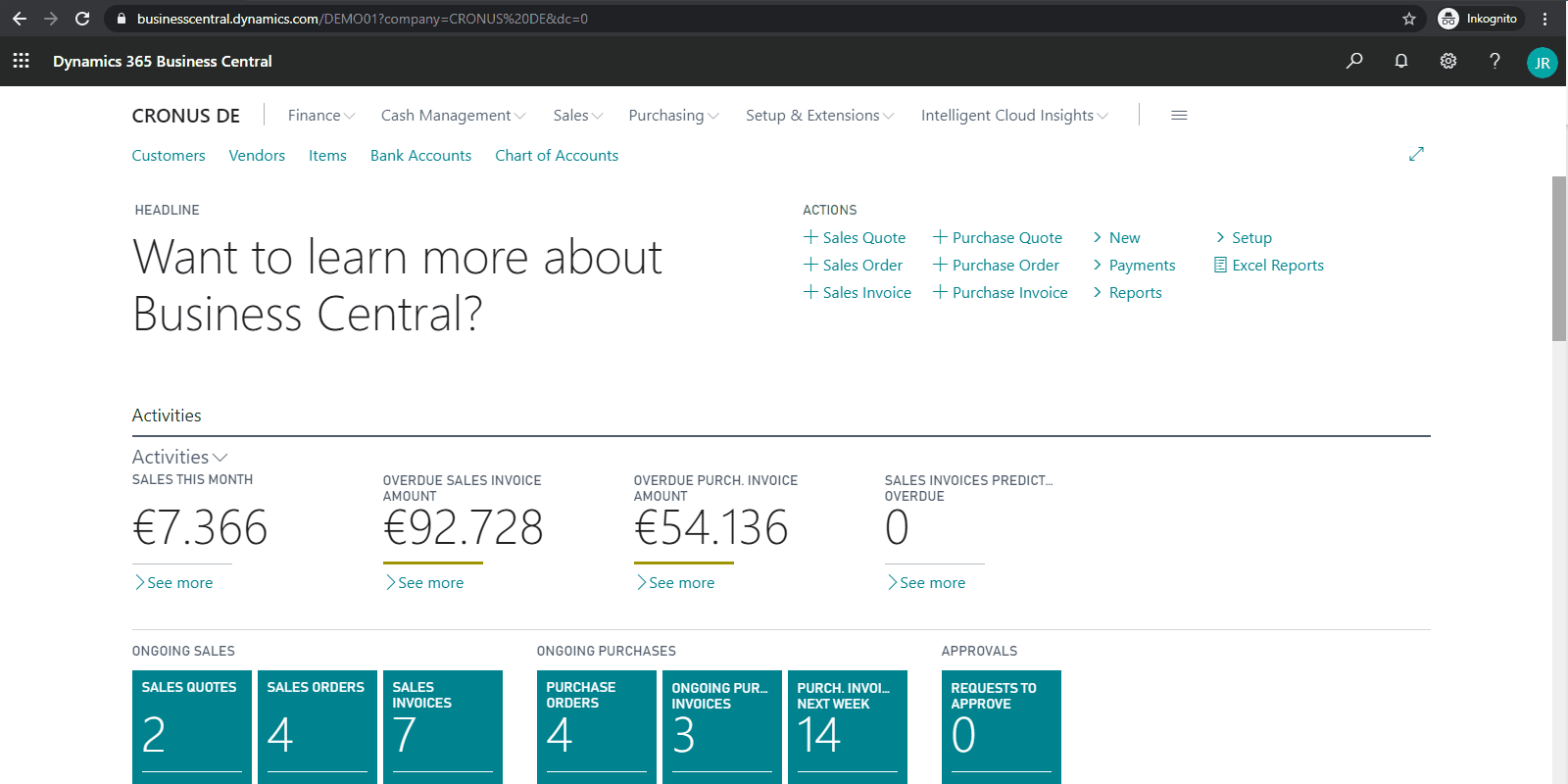1568x784 pixels.
Task: Click the browser back arrow
Action: (x=20, y=19)
